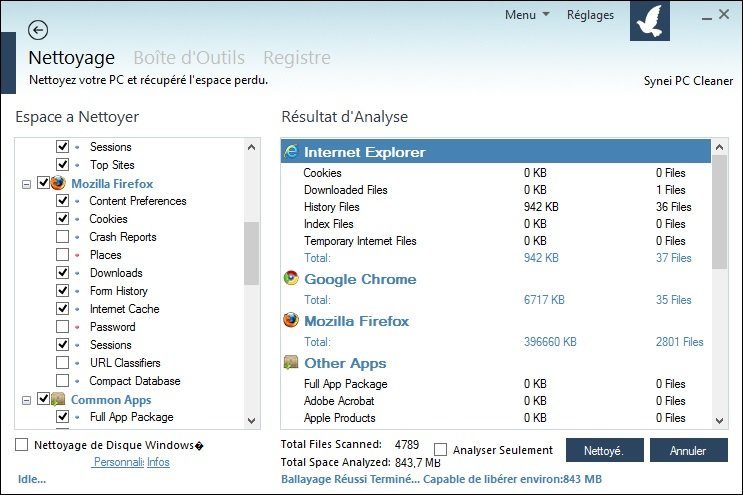Uncheck Content Preferences checkbox
Image resolution: width=743 pixels, height=495 pixels.
pyautogui.click(x=63, y=200)
